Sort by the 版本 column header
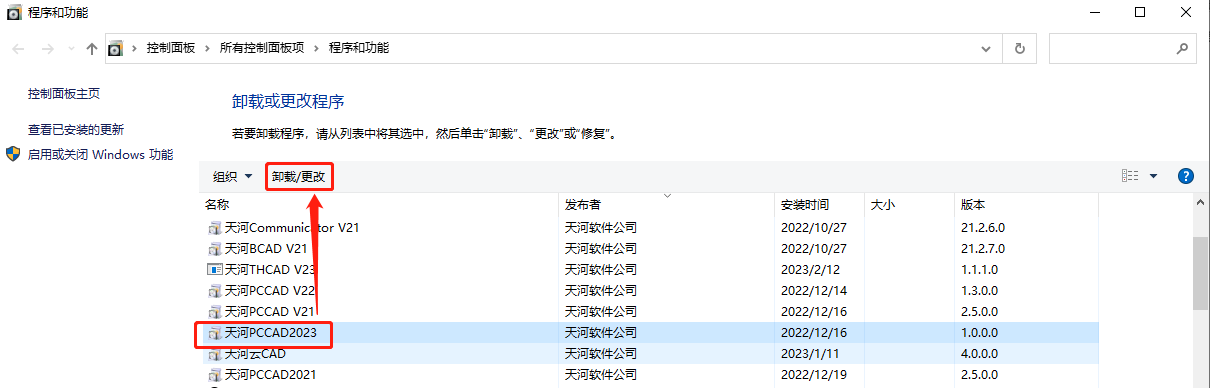Screen dimensions: 1210x388 pyautogui.click(x=1026, y=204)
